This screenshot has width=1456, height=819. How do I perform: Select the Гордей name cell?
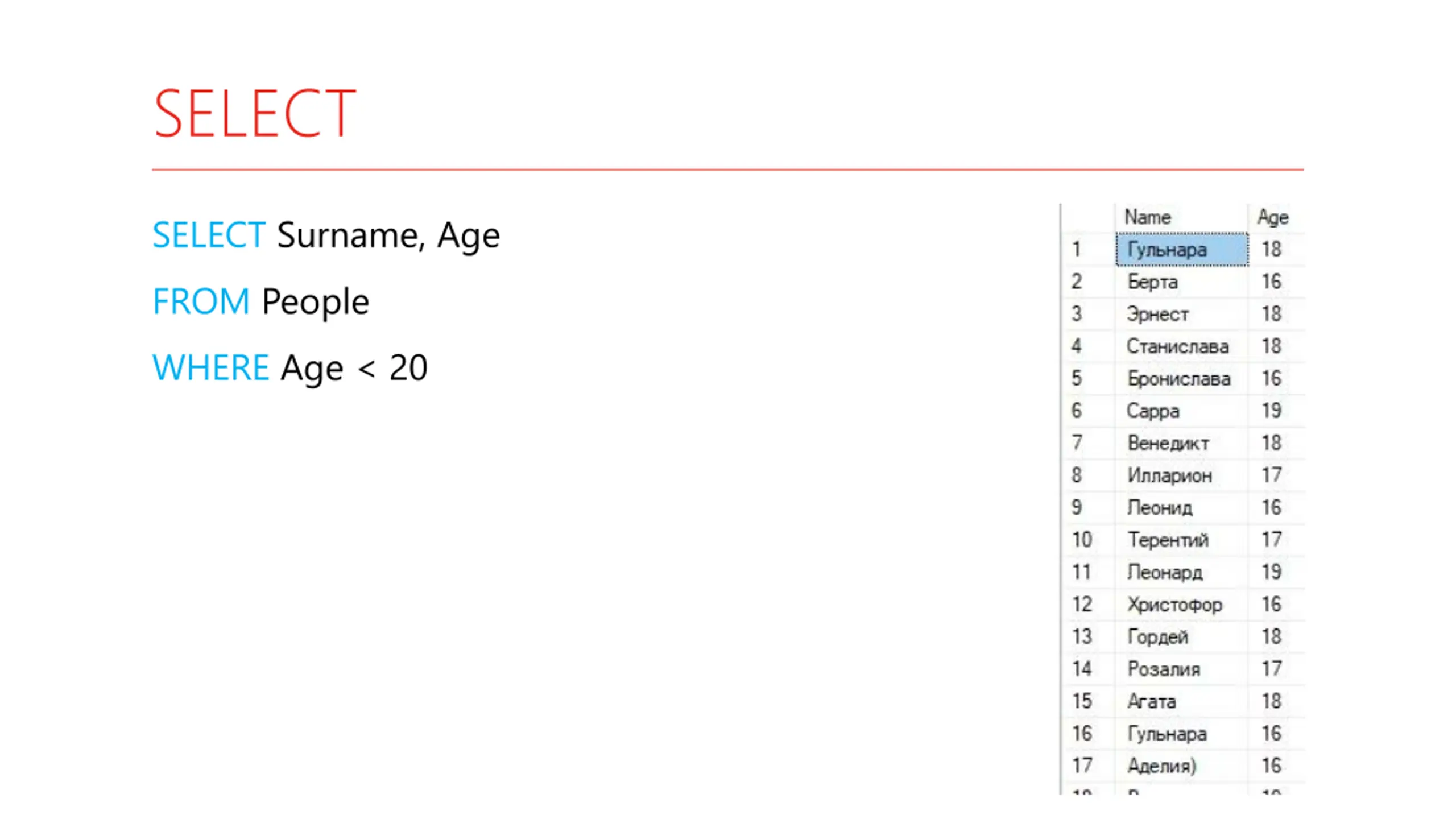pyautogui.click(x=1181, y=636)
